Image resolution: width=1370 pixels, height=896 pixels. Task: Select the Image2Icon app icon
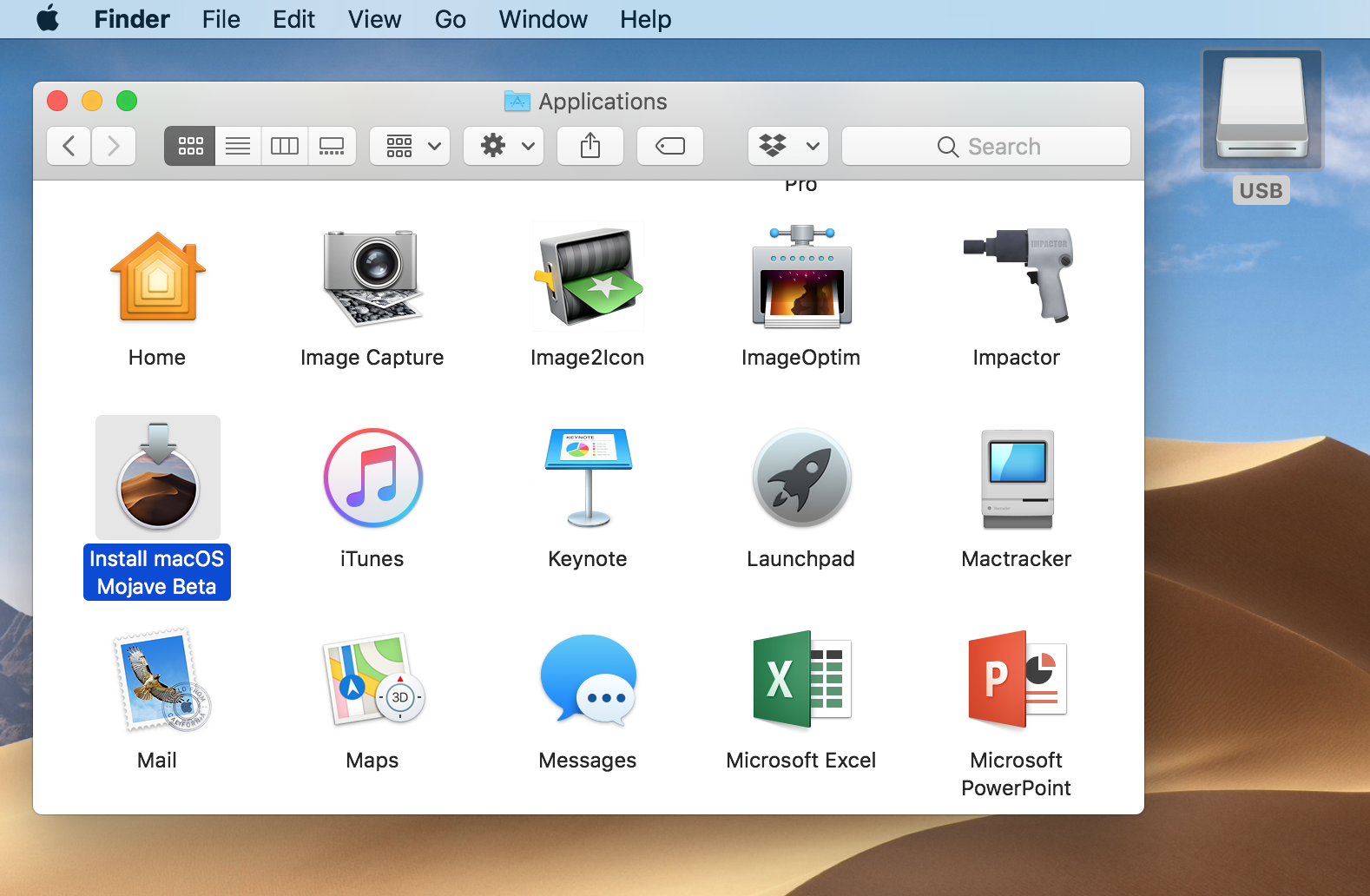pyautogui.click(x=588, y=277)
